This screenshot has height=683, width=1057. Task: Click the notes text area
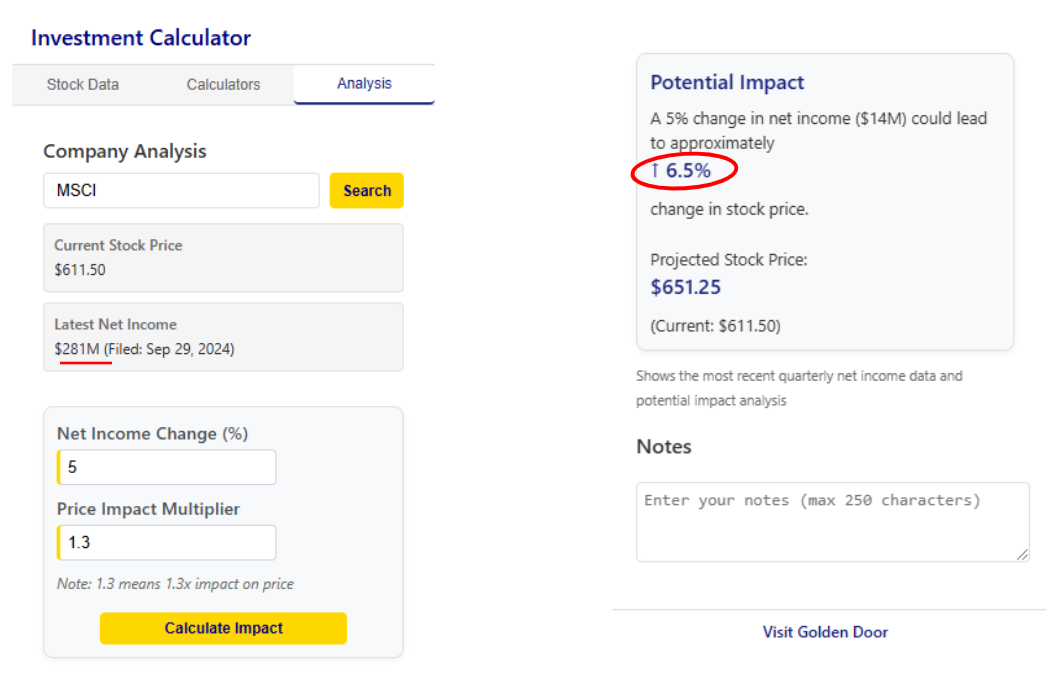pyautogui.click(x=833, y=522)
